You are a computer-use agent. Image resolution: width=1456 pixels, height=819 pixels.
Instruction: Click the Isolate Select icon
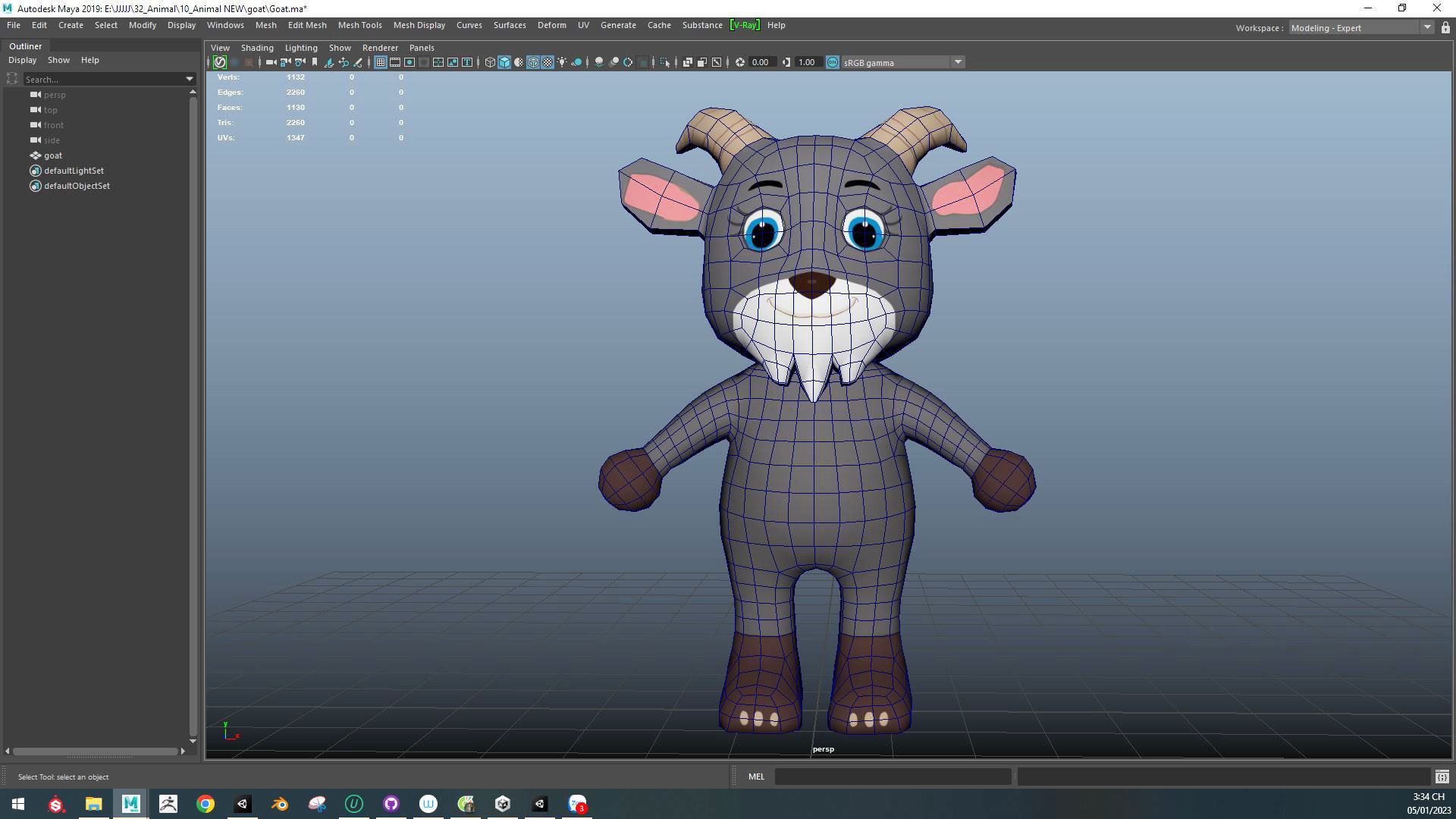click(x=665, y=62)
